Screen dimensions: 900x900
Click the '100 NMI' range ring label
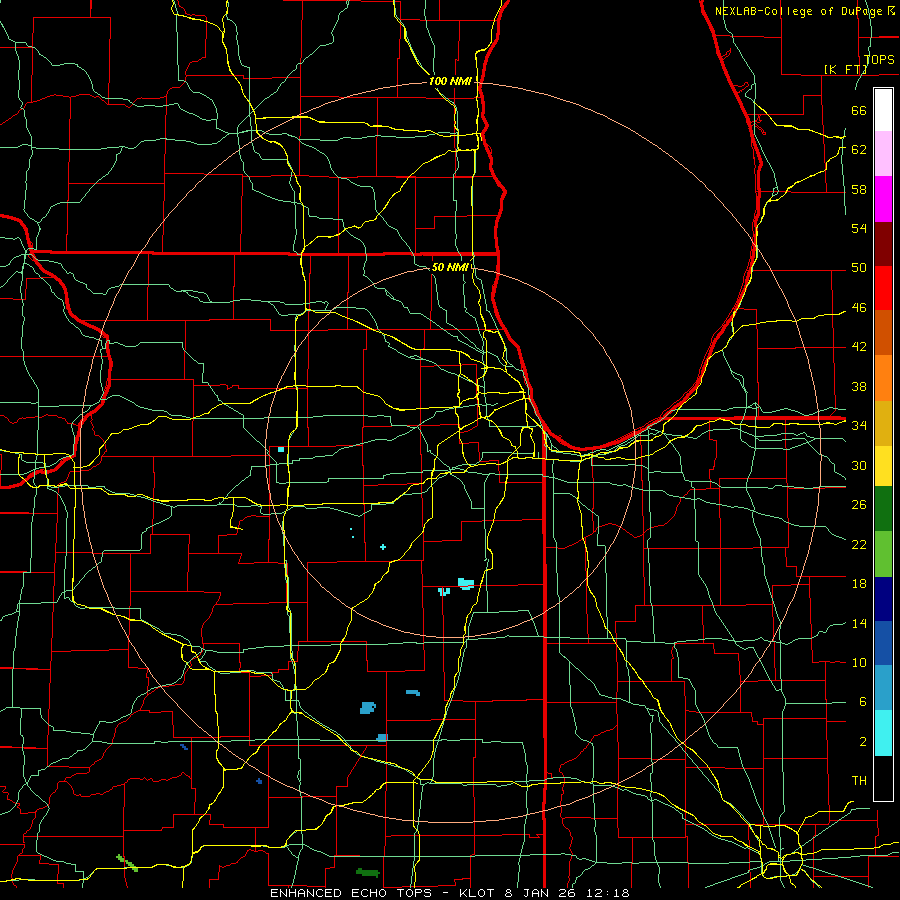(x=451, y=82)
